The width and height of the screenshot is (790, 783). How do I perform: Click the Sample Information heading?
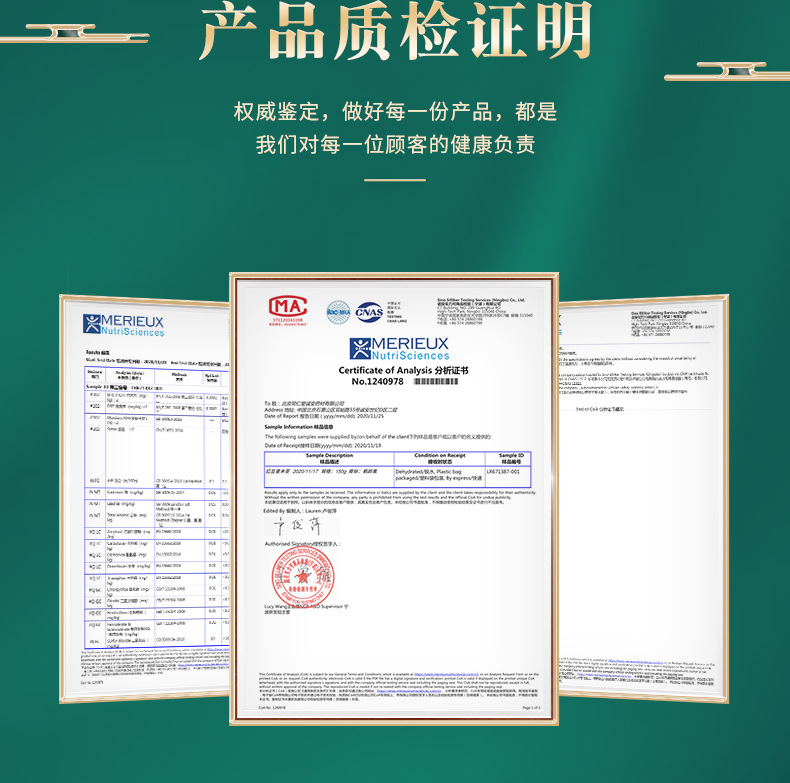coord(299,427)
